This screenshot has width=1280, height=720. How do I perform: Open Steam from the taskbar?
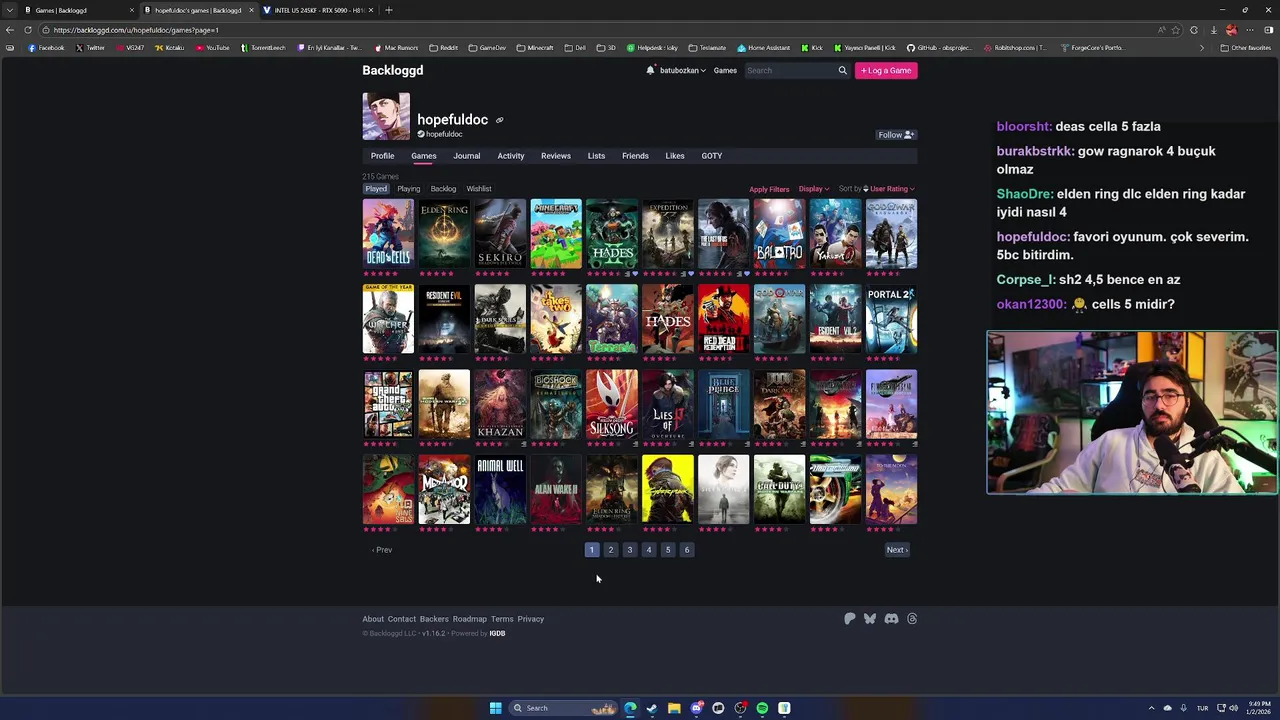pyautogui.click(x=652, y=708)
